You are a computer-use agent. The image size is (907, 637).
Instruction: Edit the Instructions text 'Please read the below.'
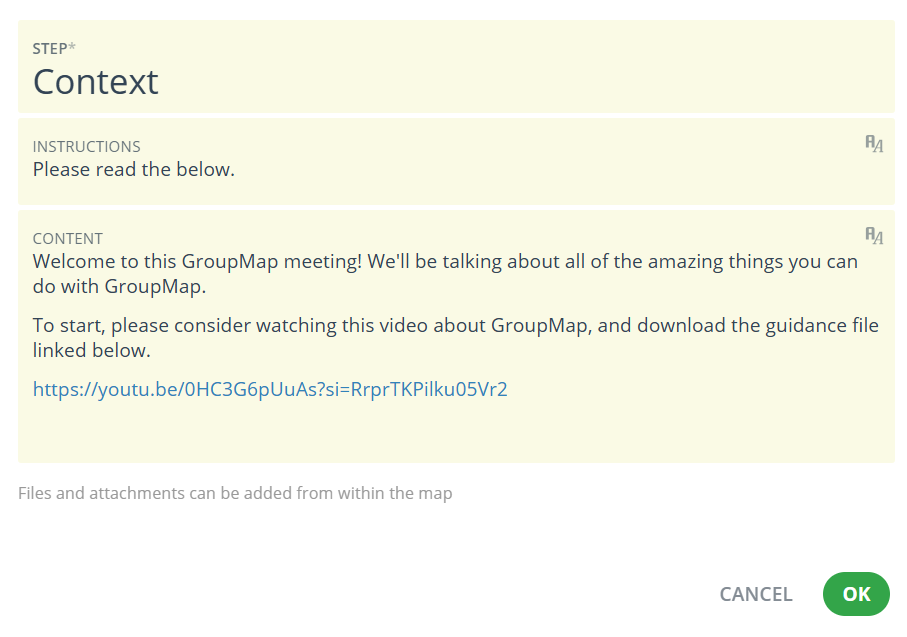point(134,170)
